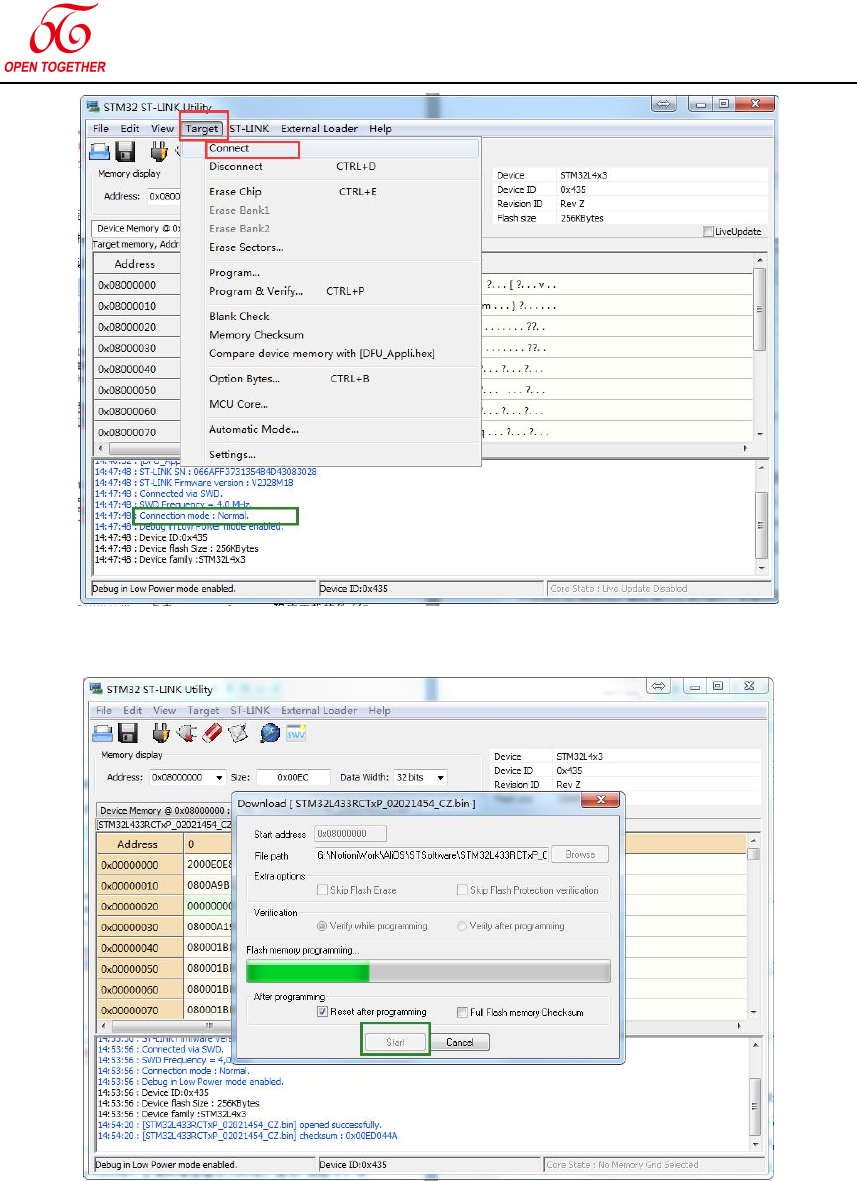Check Skip Flash Erase option
Image resolution: width=857 pixels, height=1181 pixels.
pos(322,890)
